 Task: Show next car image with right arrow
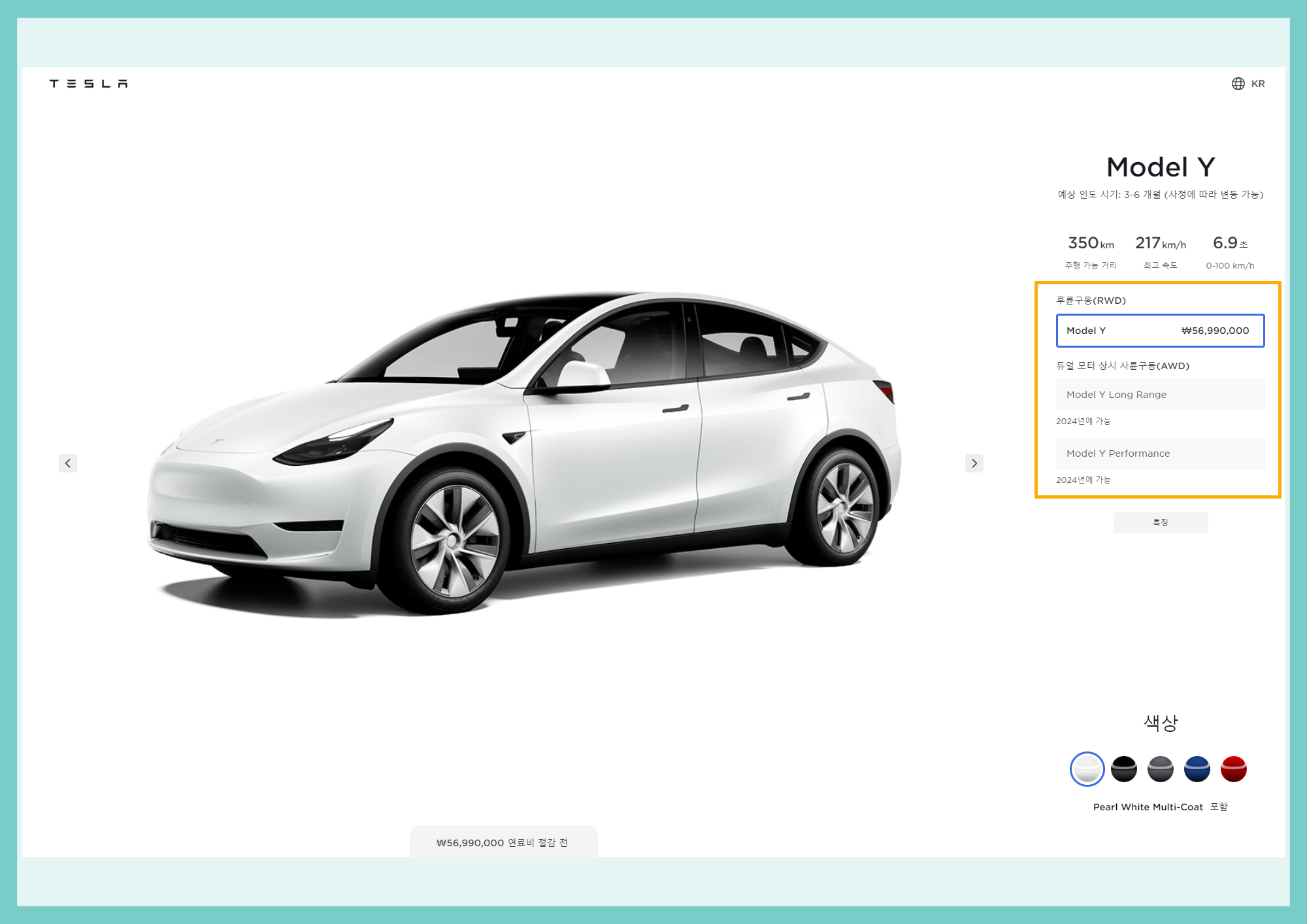pos(974,463)
